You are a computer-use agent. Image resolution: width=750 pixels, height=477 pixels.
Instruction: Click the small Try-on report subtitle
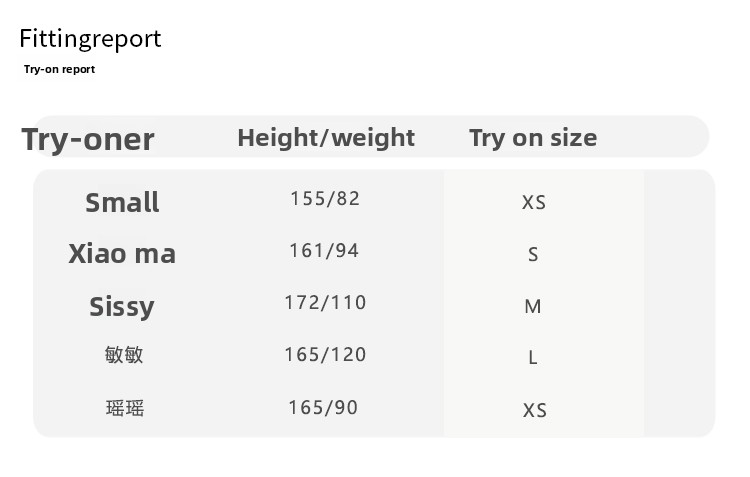pos(59,70)
